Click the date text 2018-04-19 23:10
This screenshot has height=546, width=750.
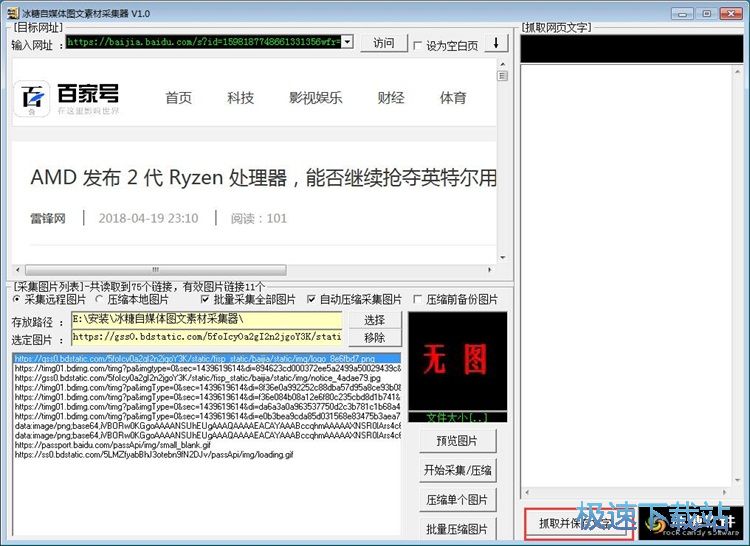pos(148,218)
